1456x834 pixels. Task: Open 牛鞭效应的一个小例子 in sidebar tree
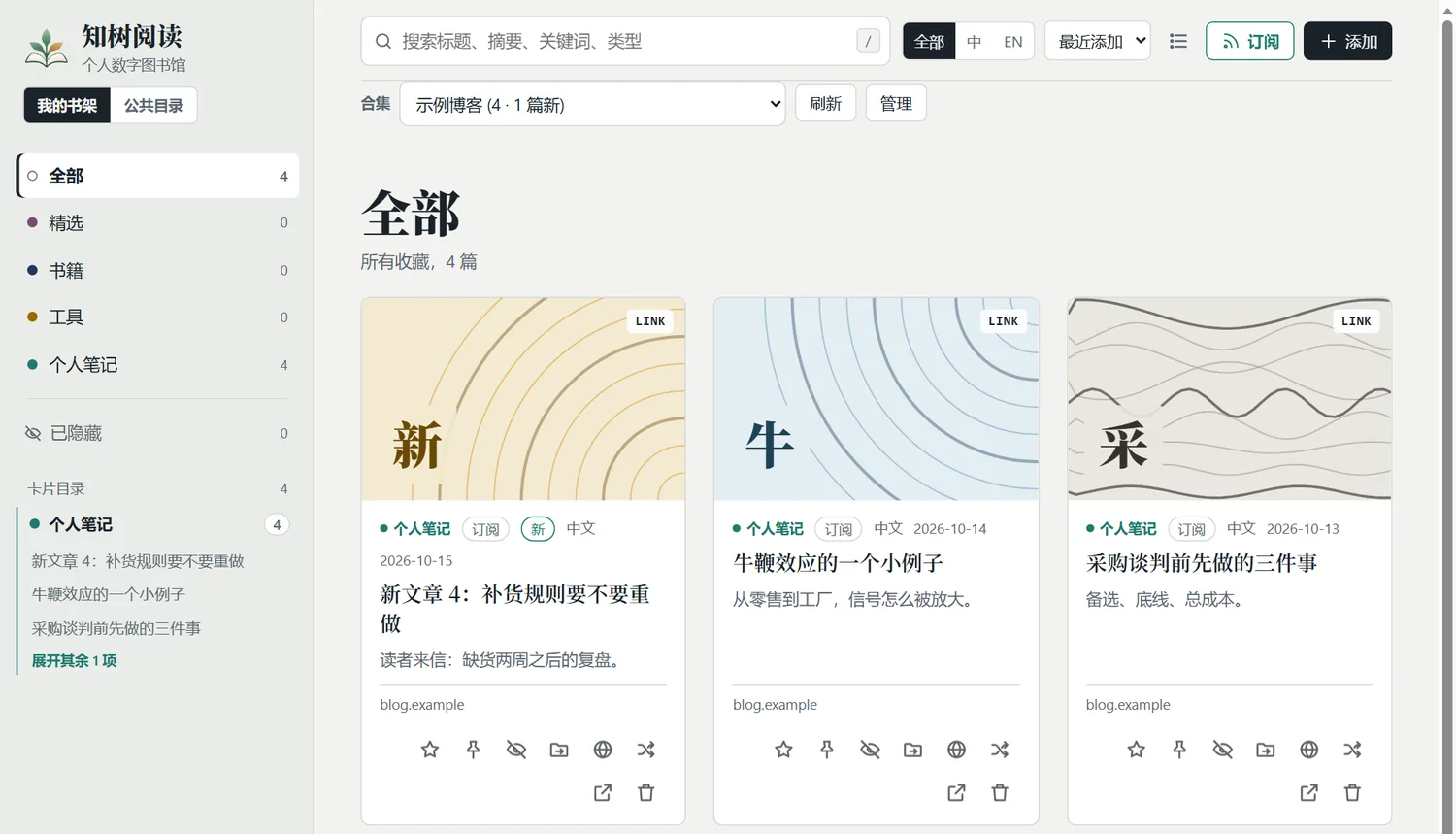click(x=108, y=594)
